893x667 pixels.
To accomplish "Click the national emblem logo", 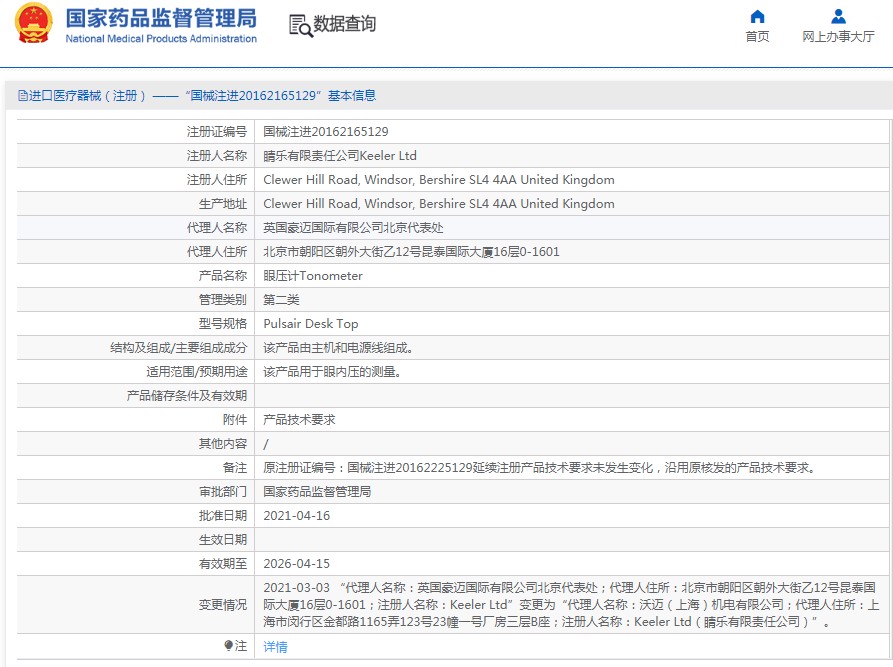I will pyautogui.click(x=34, y=23).
